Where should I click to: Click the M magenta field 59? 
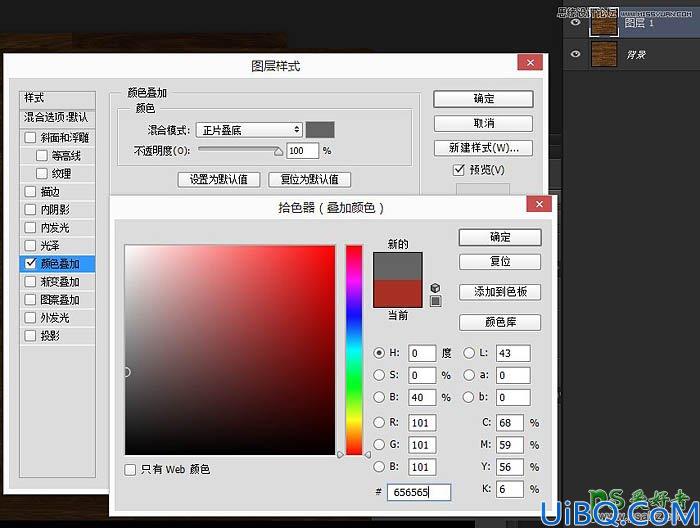click(509, 445)
